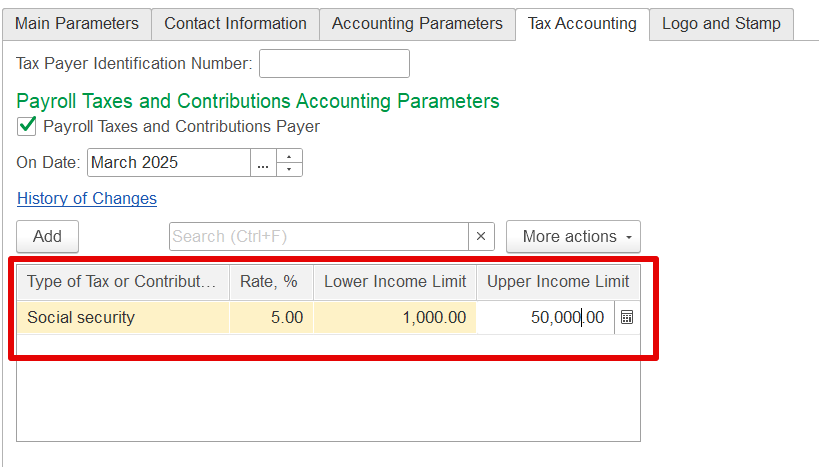Screen dimensions: 819x467
Task: Click the Rate, % column header
Action: 271,282
